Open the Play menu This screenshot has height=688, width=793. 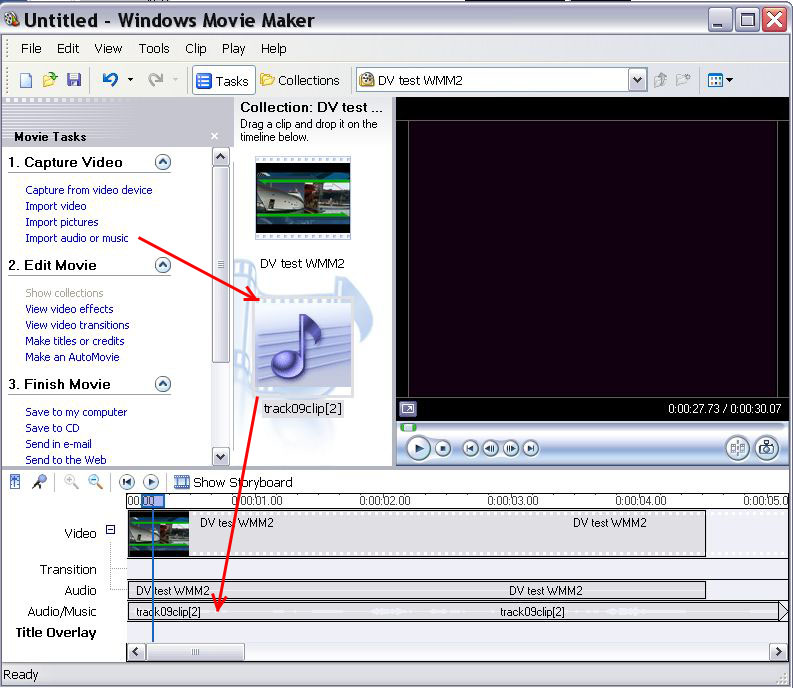(233, 49)
